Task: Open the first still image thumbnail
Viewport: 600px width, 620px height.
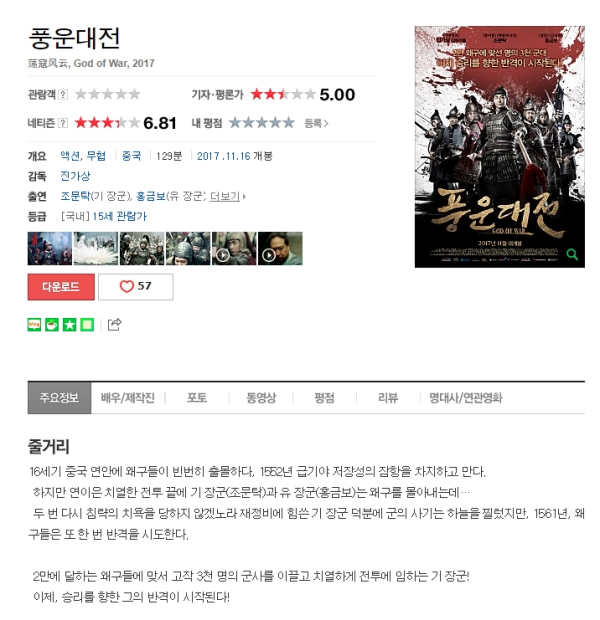Action: pyautogui.click(x=50, y=248)
